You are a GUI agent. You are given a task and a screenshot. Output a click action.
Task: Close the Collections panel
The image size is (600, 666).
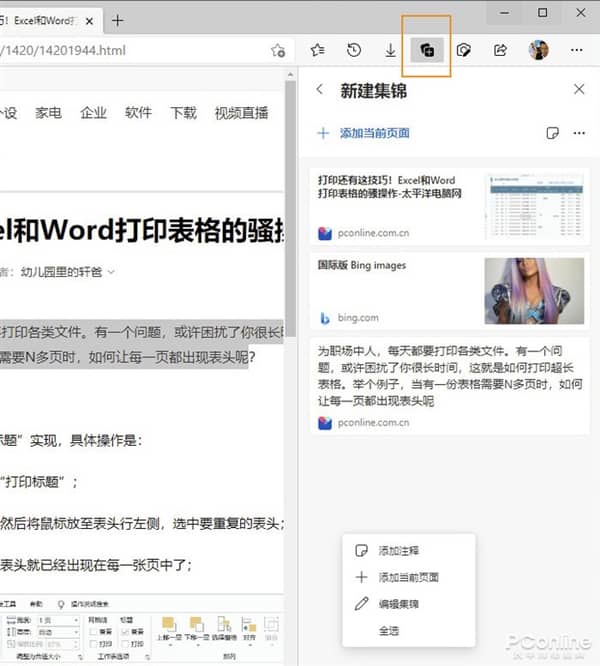pyautogui.click(x=578, y=90)
